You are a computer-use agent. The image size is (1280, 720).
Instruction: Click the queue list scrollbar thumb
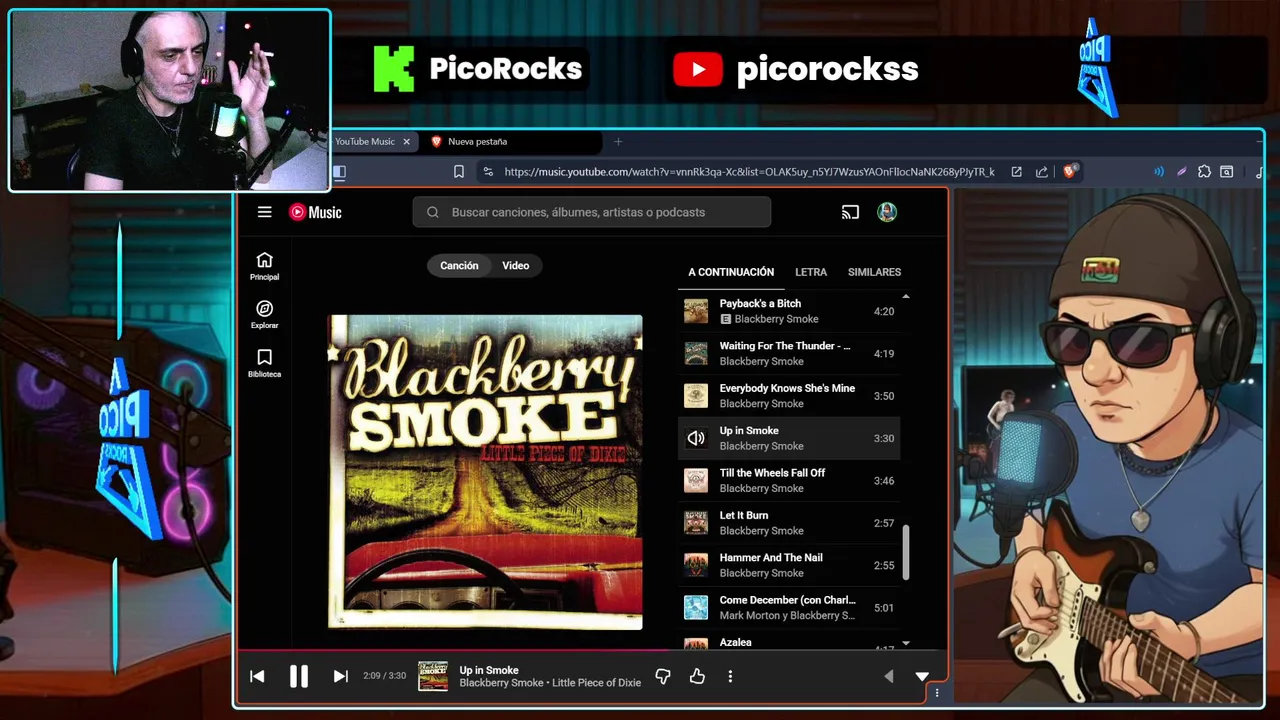coord(906,552)
